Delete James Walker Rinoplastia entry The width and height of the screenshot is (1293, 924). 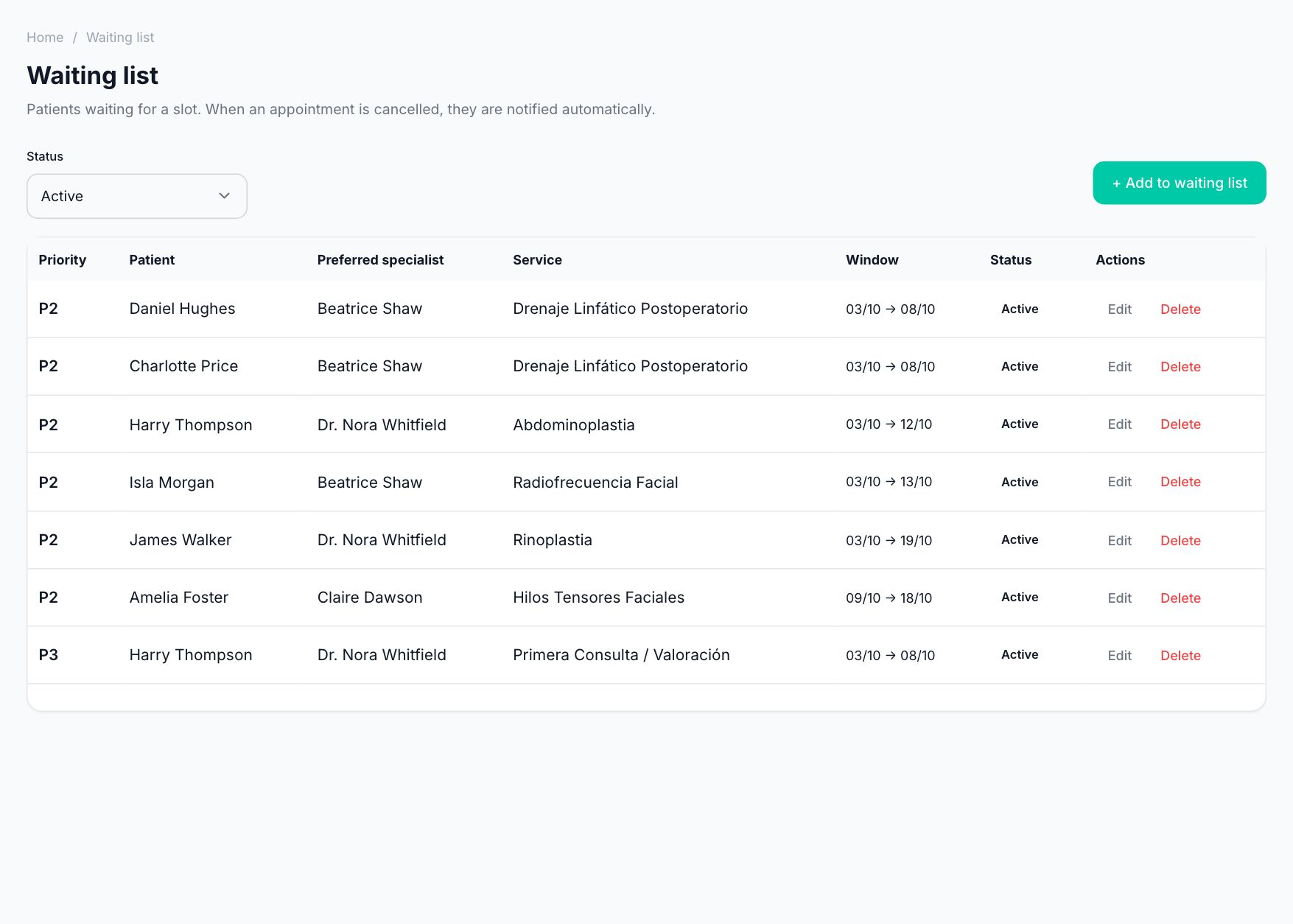[x=1180, y=541]
